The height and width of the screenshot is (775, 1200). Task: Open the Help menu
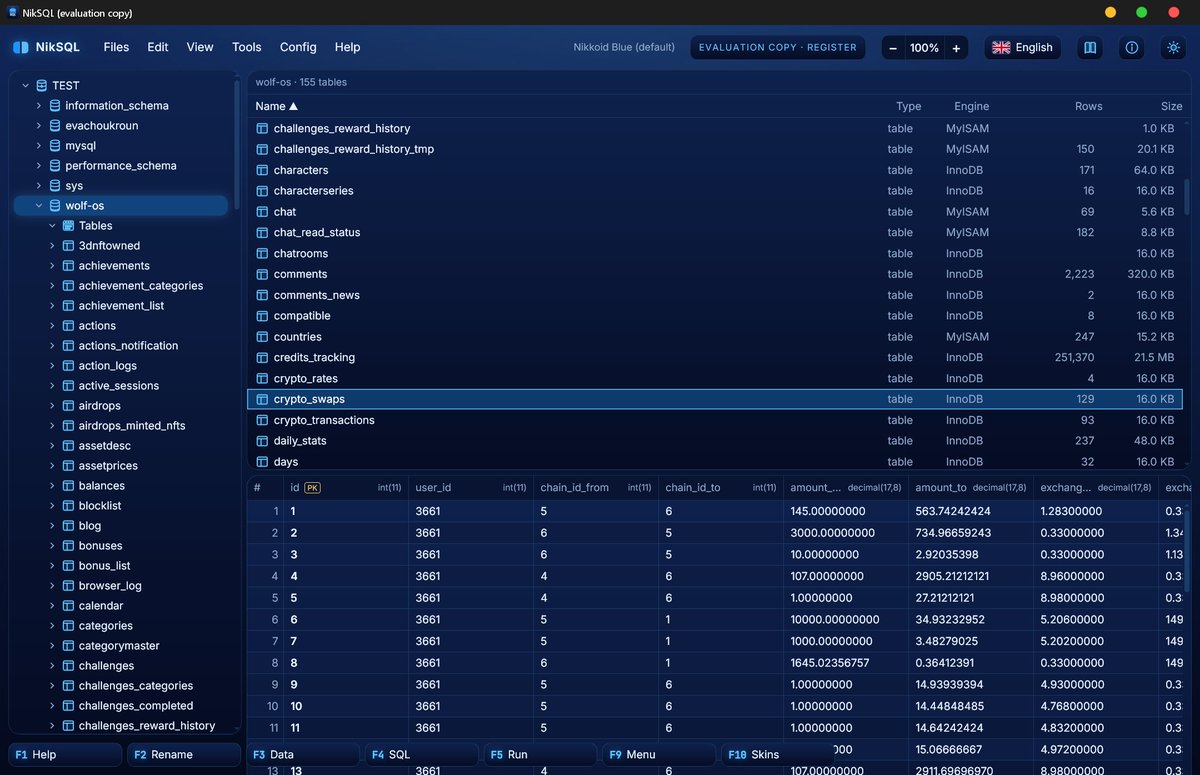(x=347, y=47)
